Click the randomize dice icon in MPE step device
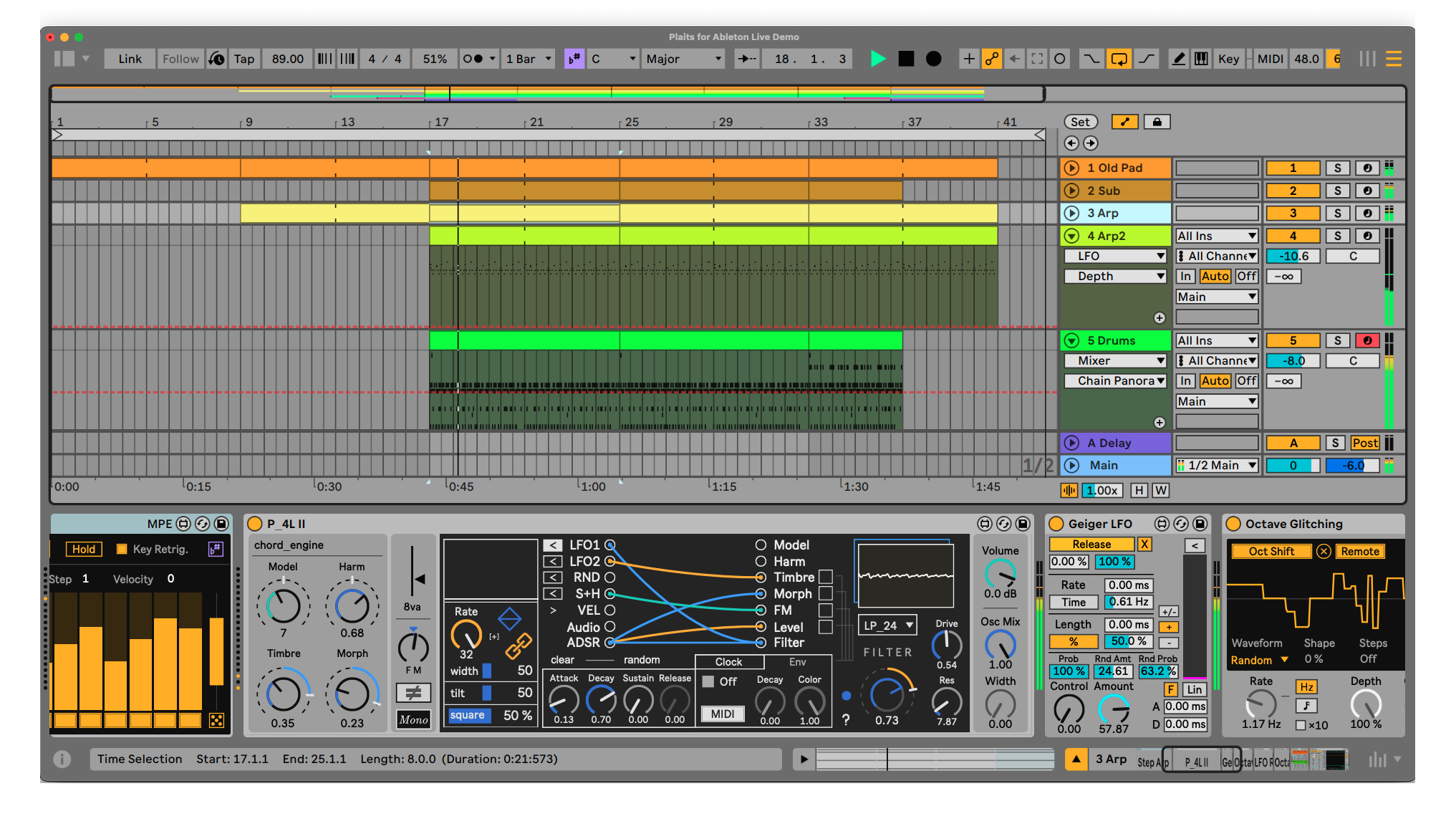 pos(216,720)
